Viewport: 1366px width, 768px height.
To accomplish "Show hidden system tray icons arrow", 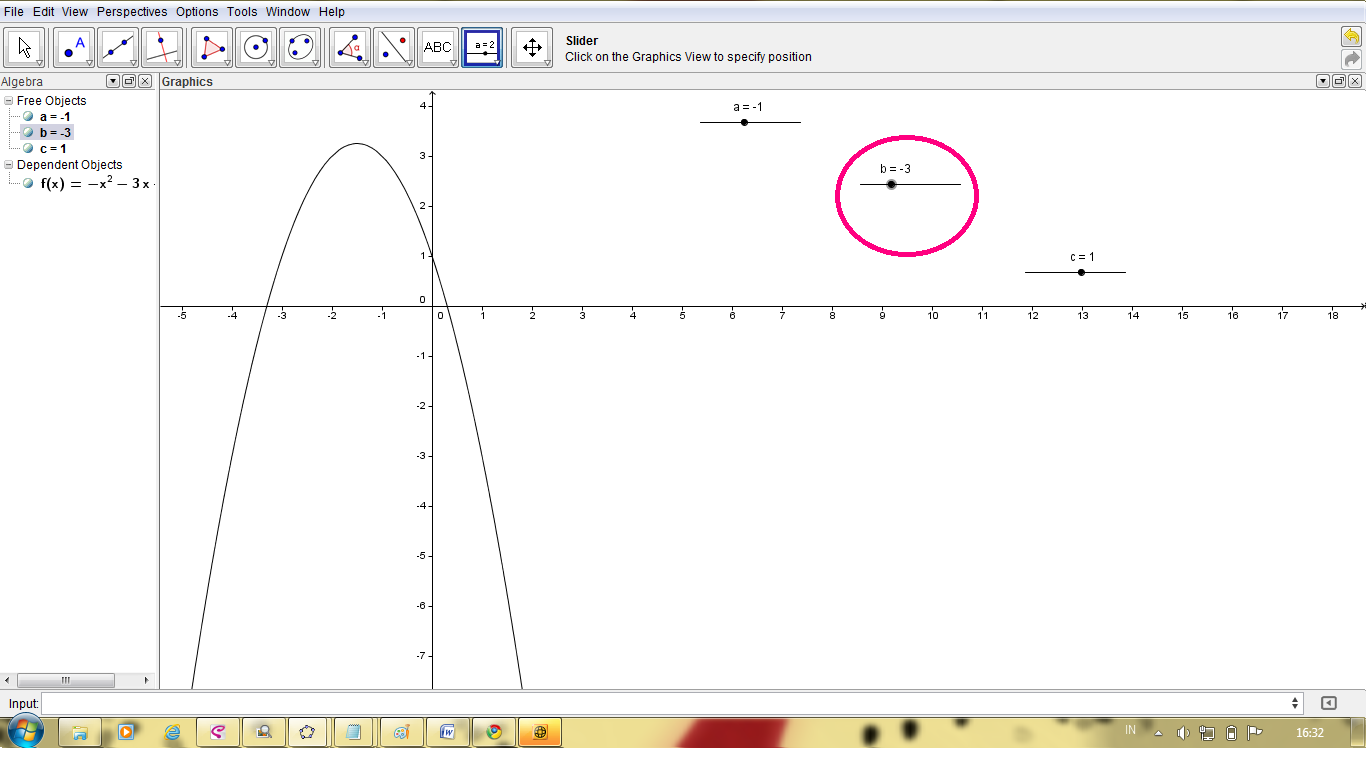I will pyautogui.click(x=1159, y=733).
